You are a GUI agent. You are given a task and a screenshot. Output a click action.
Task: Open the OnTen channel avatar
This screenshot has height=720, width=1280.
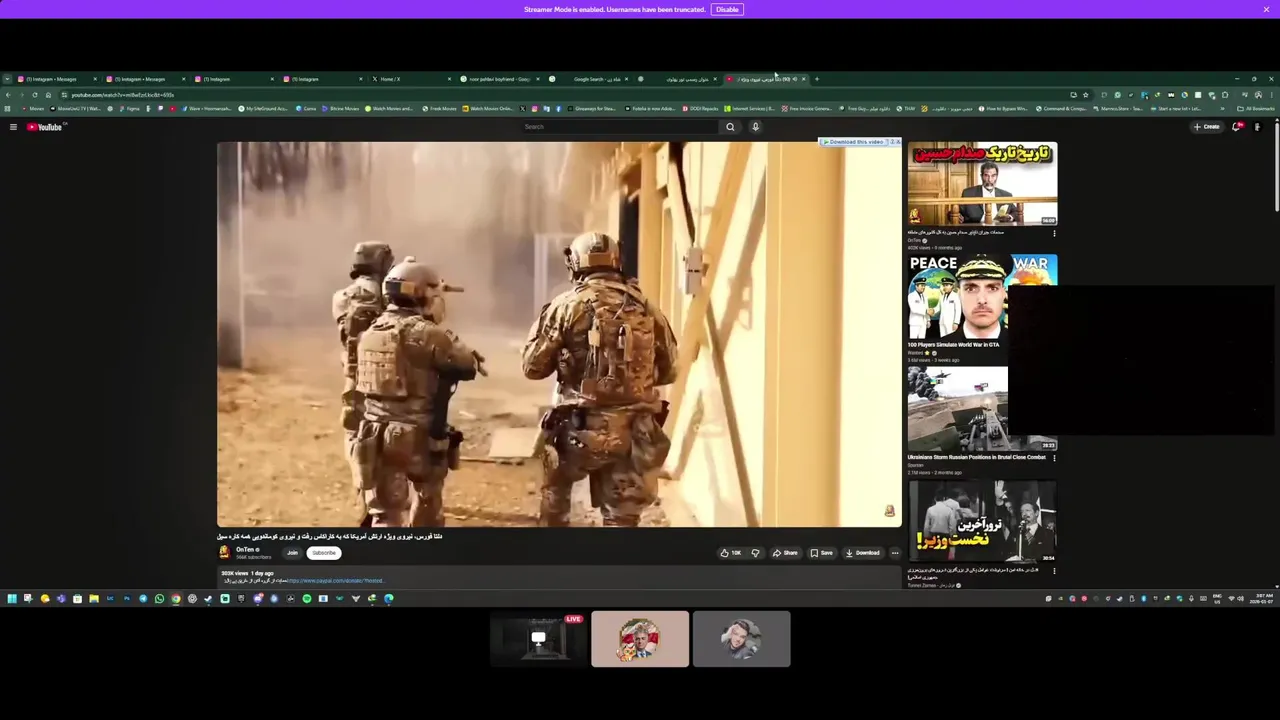[x=224, y=552]
